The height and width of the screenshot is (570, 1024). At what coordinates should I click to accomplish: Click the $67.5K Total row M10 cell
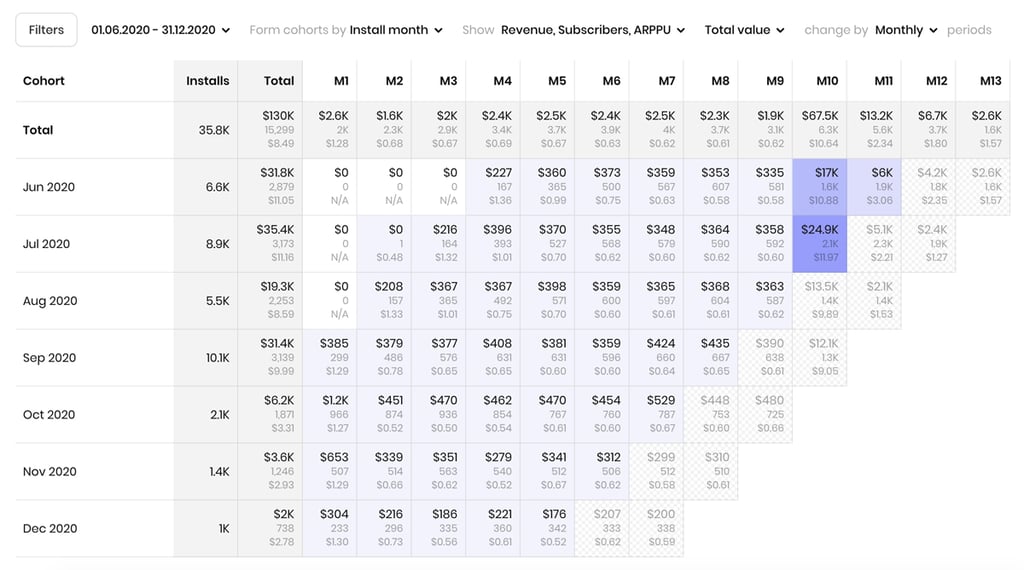coord(819,130)
